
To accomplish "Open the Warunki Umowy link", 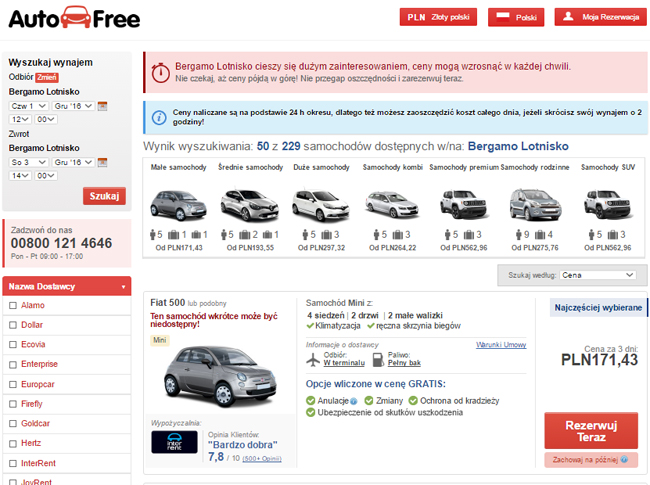I will (x=501, y=345).
